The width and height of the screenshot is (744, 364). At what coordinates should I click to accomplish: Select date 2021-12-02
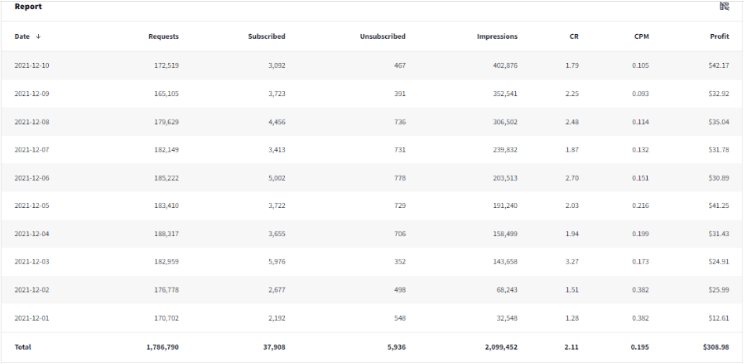tap(32, 289)
